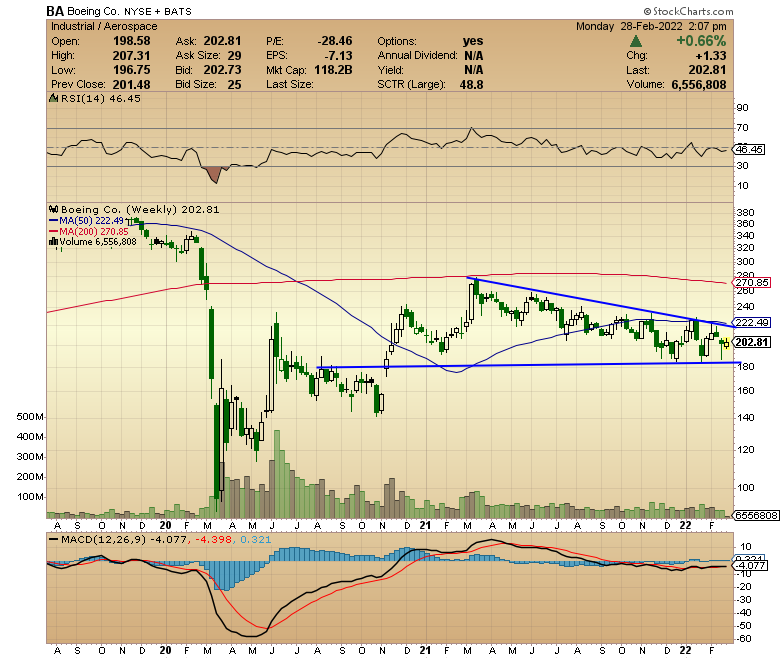Click the Chg value +1.33

pyautogui.click(x=711, y=55)
